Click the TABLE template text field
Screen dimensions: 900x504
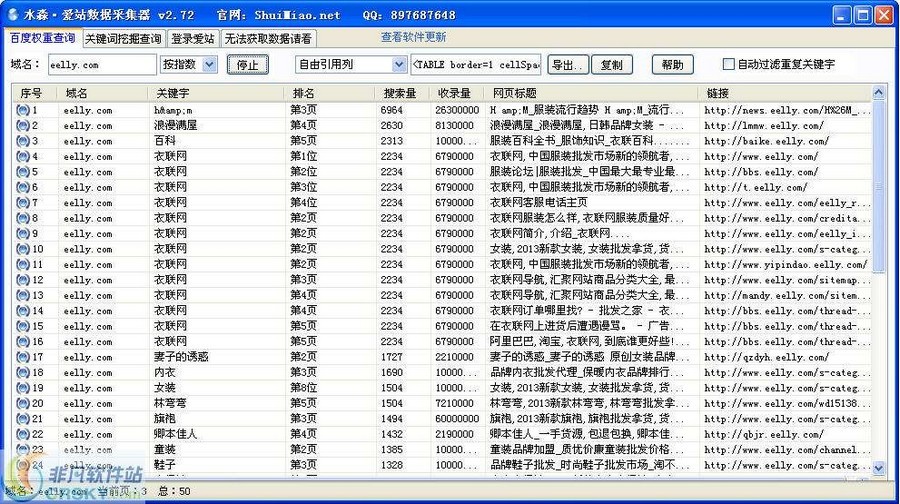tap(476, 65)
